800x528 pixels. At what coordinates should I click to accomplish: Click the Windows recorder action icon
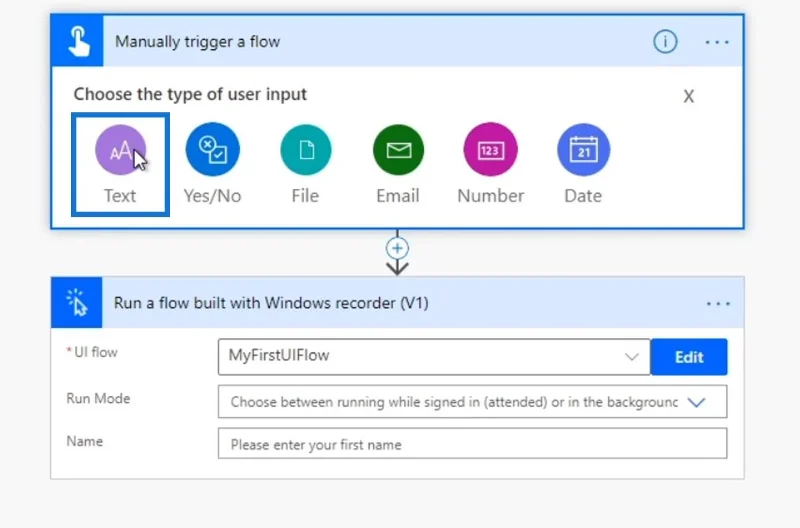point(77,303)
